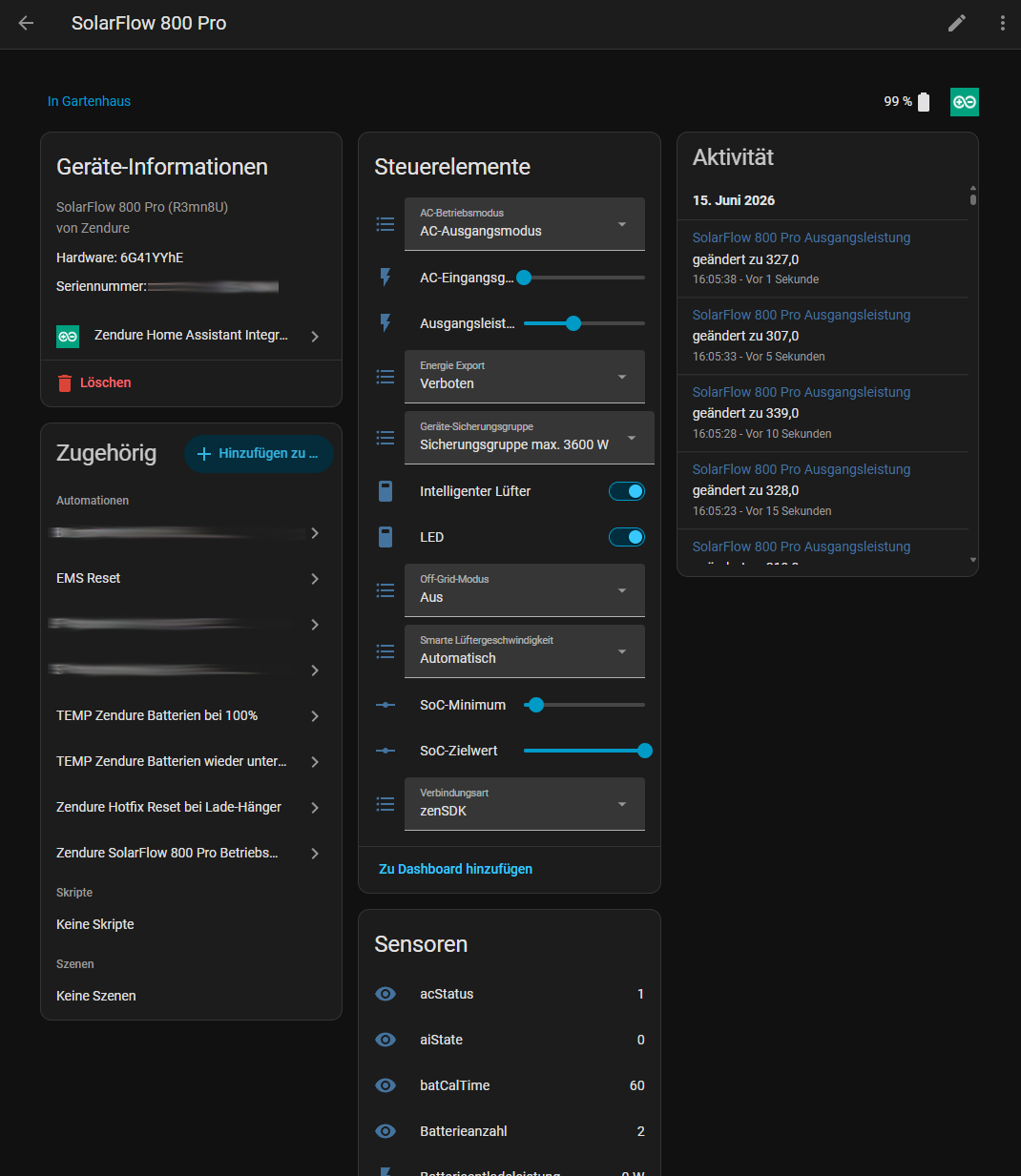This screenshot has height=1176, width=1021.
Task: Open the three-dot overflow menu
Action: [x=1002, y=23]
